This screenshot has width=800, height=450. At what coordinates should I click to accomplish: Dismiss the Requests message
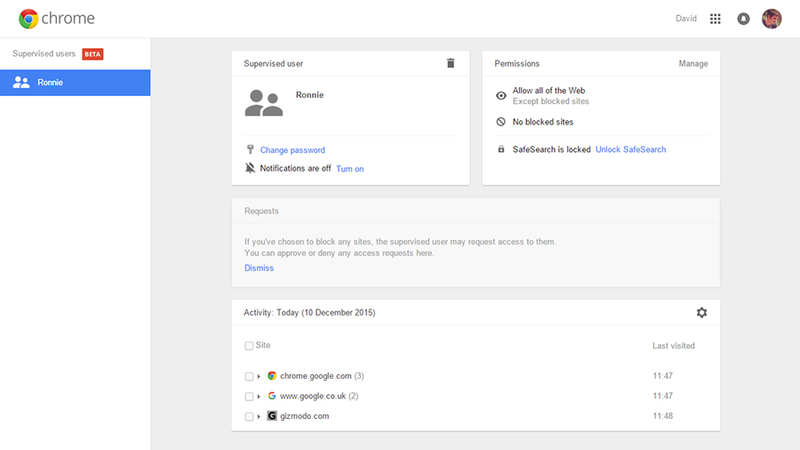point(259,268)
